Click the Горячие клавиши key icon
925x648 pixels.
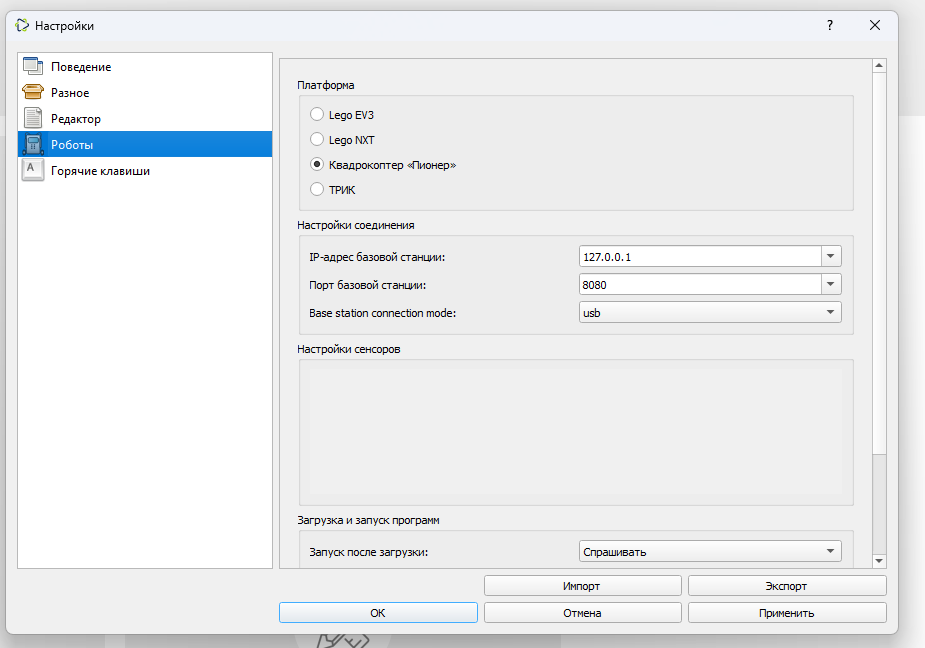pyautogui.click(x=33, y=170)
